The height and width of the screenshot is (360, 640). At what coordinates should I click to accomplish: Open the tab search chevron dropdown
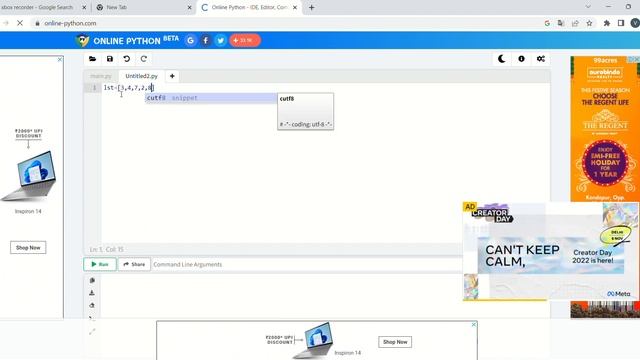pos(588,7)
